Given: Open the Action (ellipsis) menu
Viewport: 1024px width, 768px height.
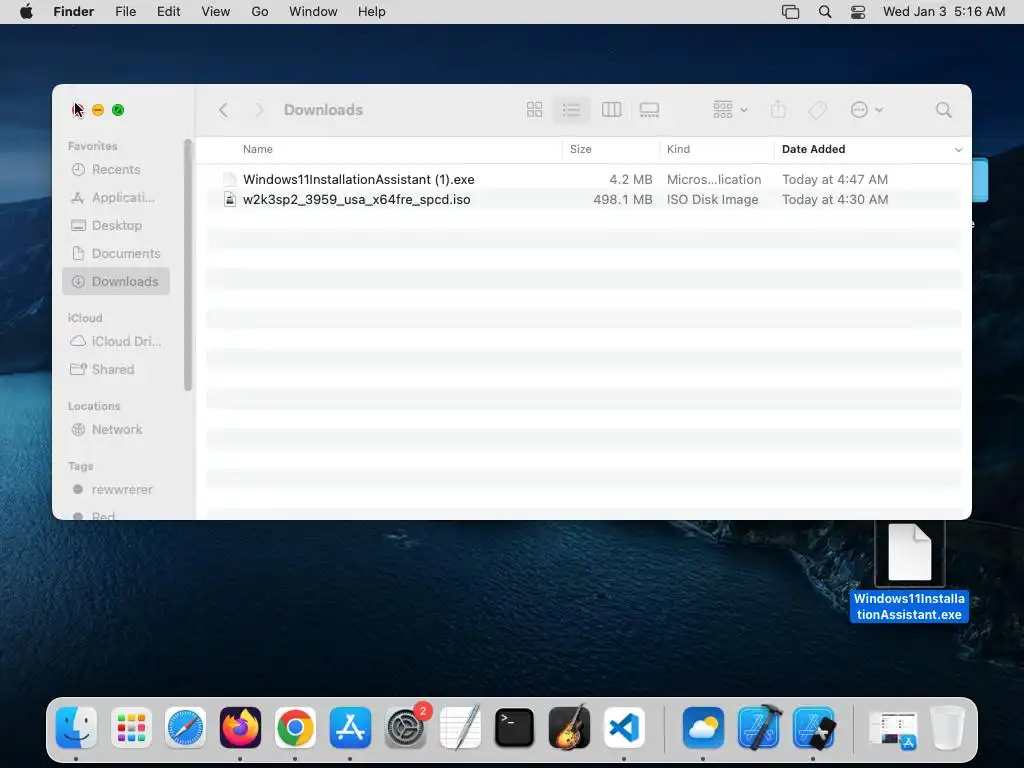Looking at the screenshot, I should click(x=866, y=110).
